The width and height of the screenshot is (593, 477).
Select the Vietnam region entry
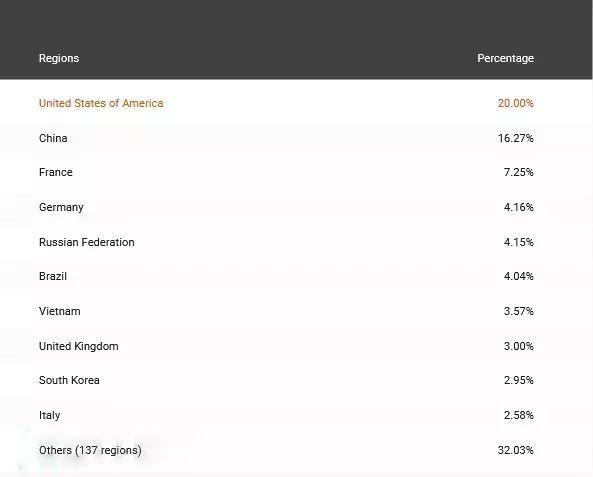pos(60,311)
